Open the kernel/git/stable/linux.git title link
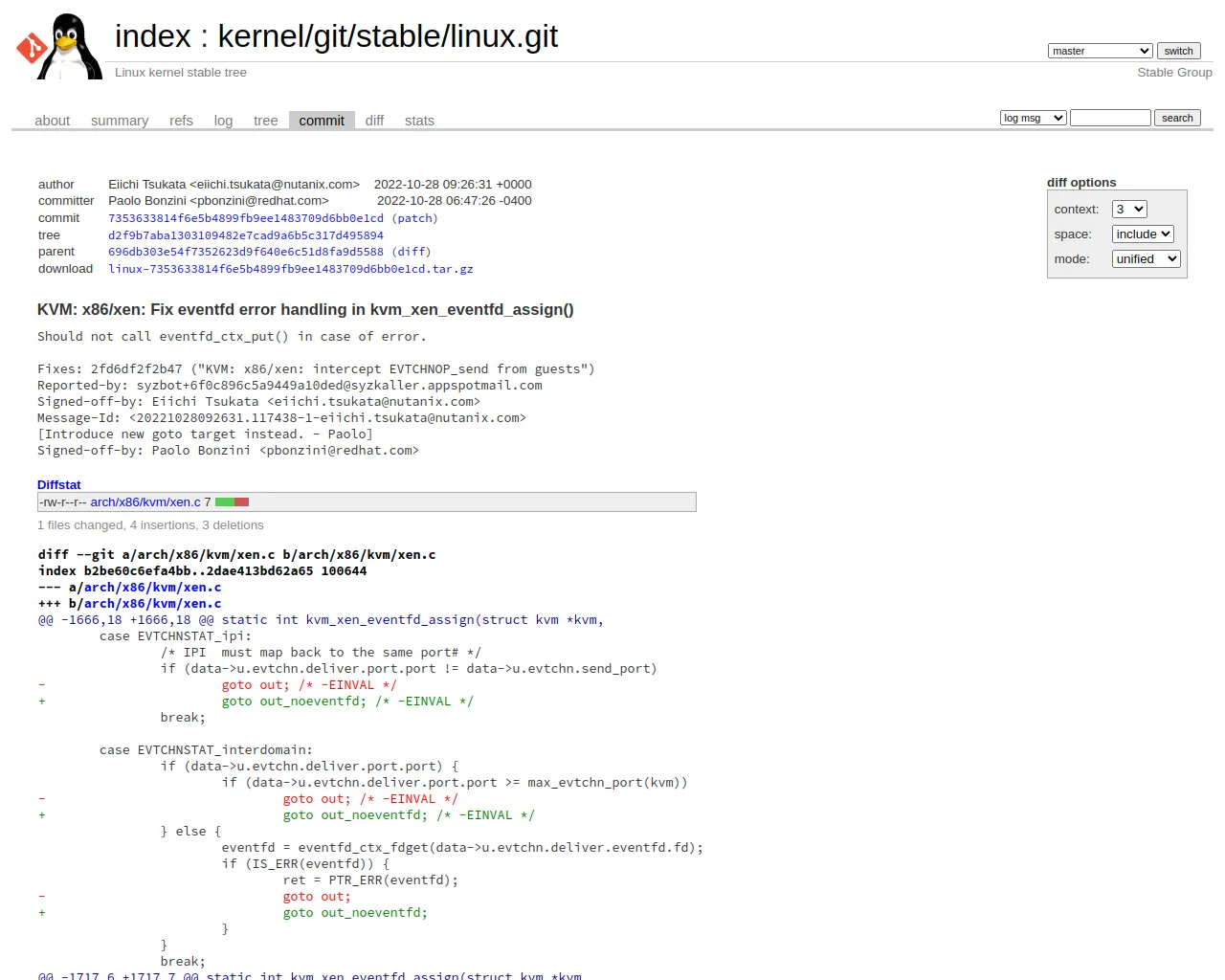Viewport: 1225px width, 980px height. [388, 36]
